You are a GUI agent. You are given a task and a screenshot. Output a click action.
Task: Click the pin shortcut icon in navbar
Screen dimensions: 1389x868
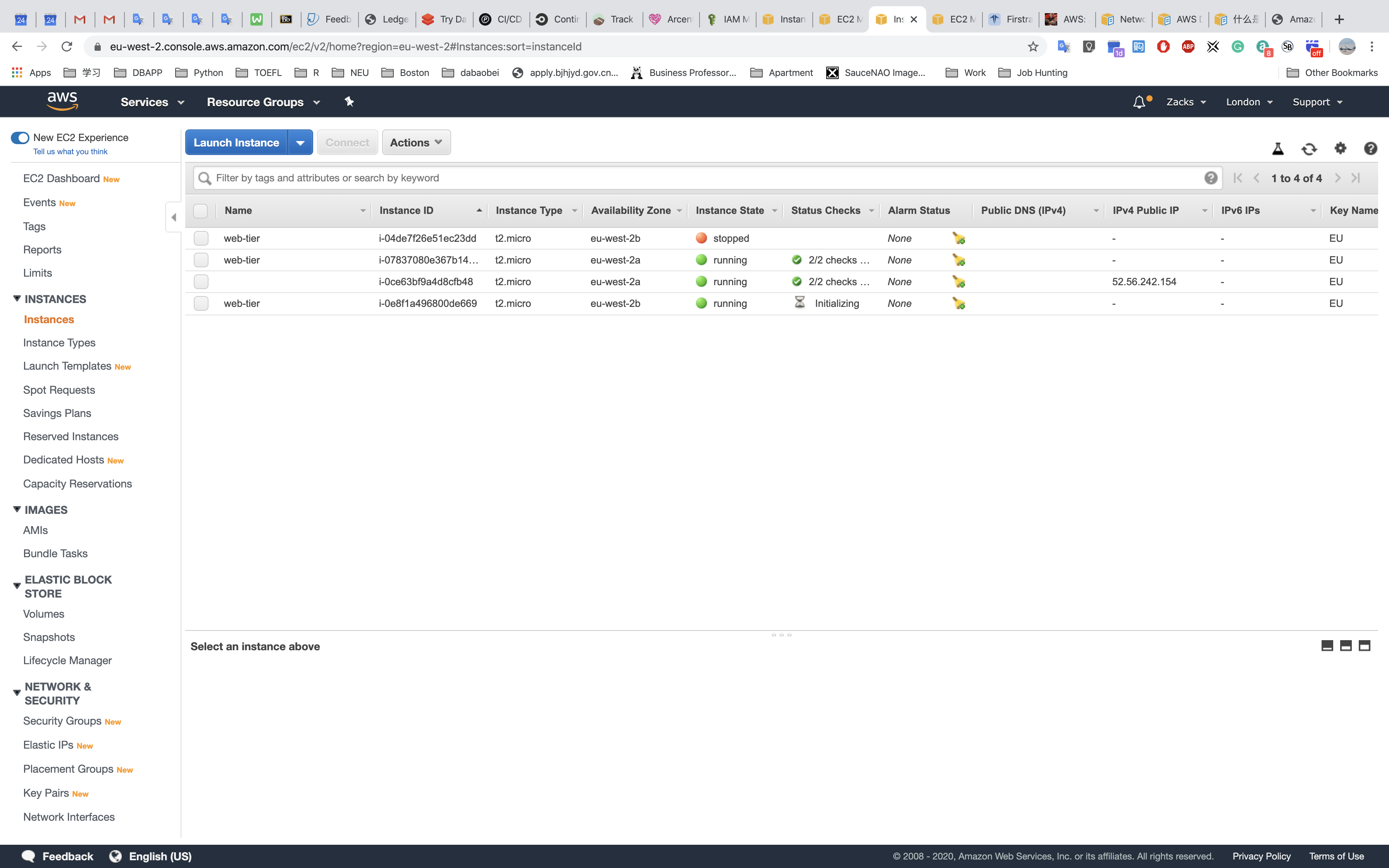point(349,102)
